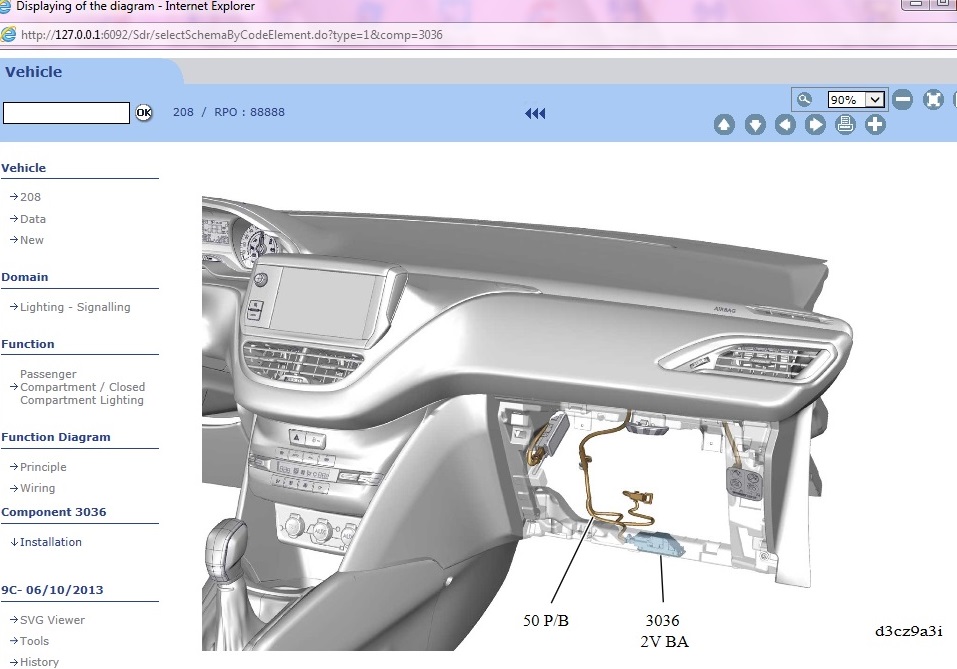Pan diagram down with down-arrow icon

pyautogui.click(x=755, y=125)
